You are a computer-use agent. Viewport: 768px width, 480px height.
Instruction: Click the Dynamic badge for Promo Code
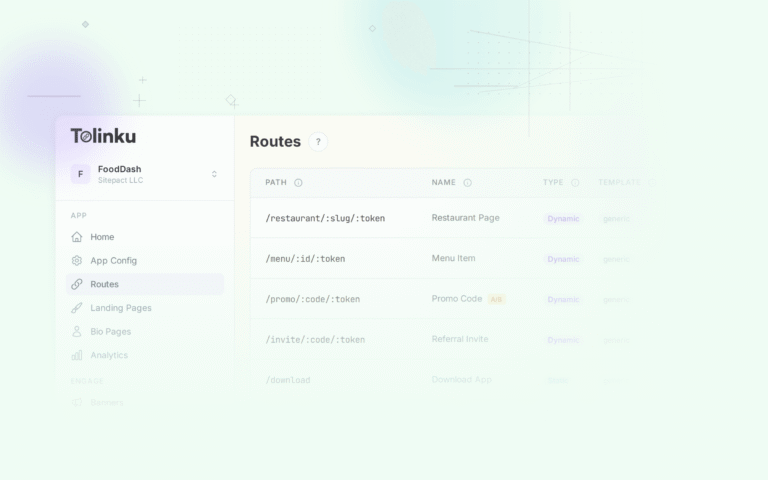click(x=563, y=299)
